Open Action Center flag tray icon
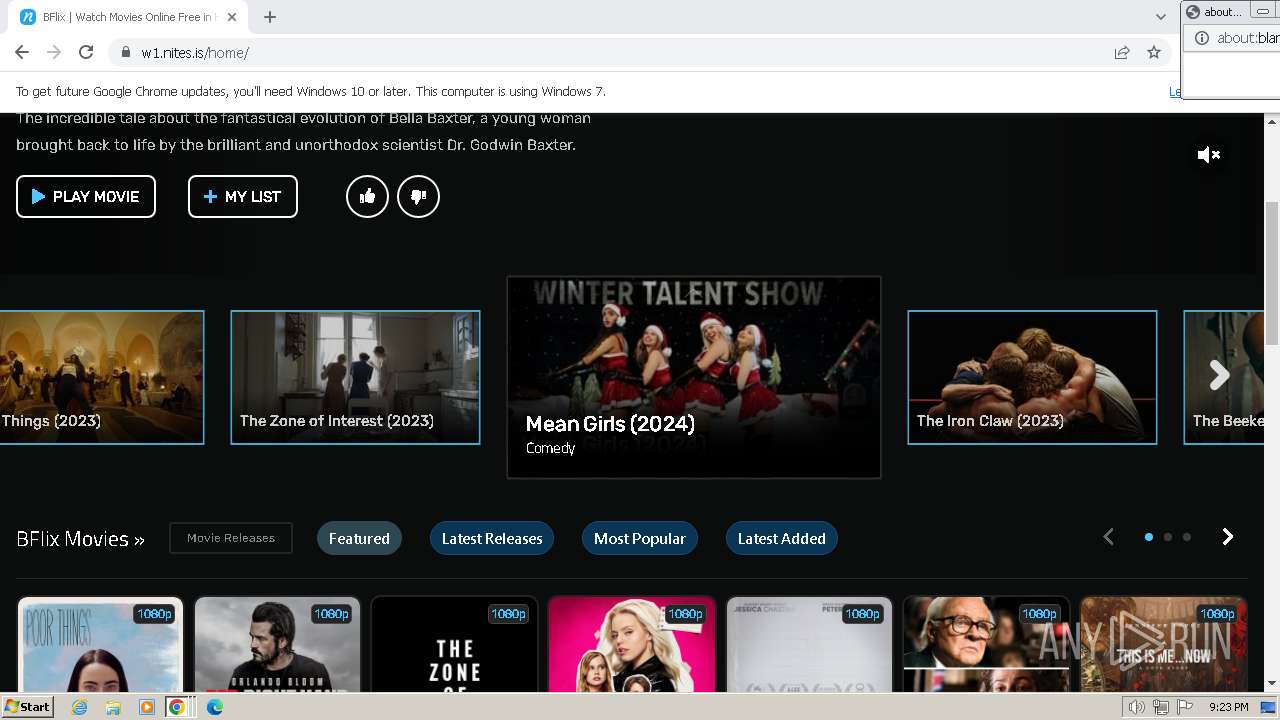Screen dimensions: 1280x720 click(x=1184, y=707)
